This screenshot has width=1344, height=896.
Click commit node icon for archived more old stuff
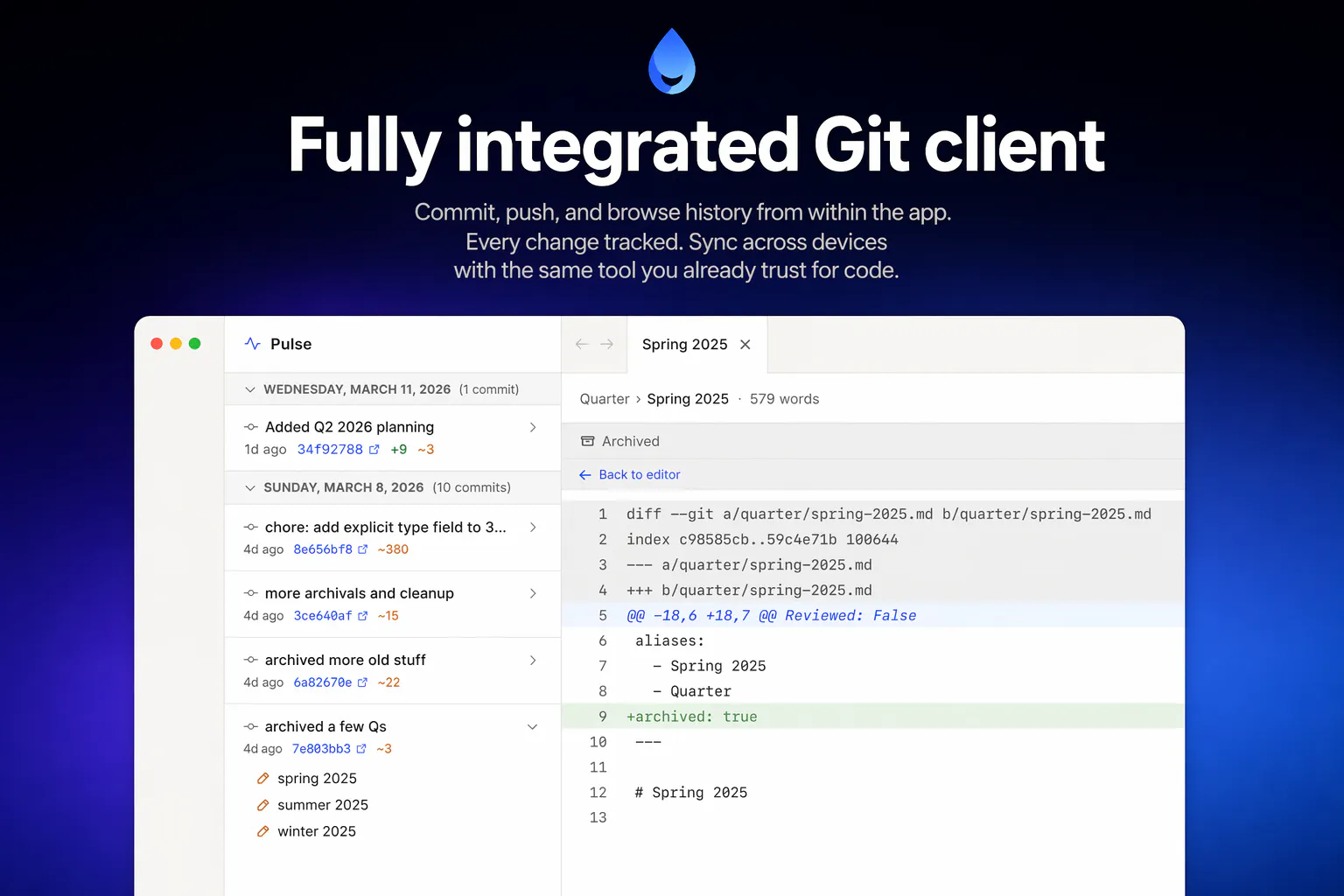pyautogui.click(x=251, y=660)
